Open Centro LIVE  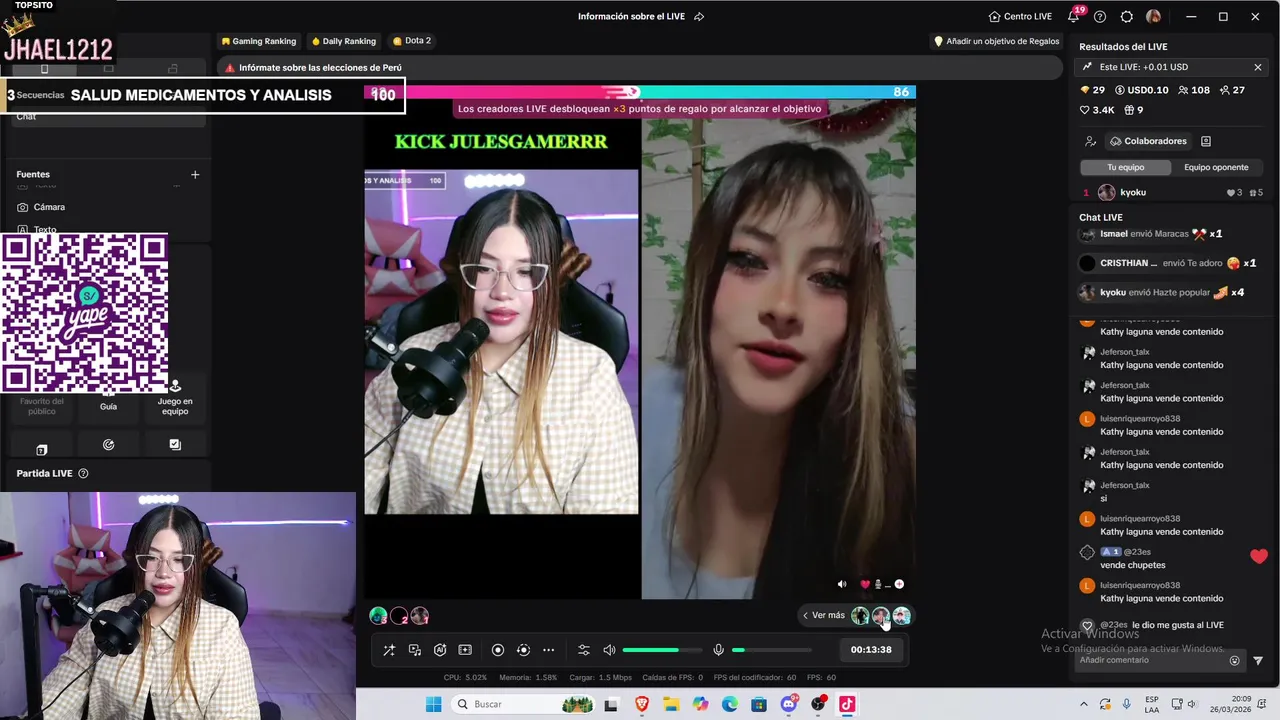[1020, 16]
